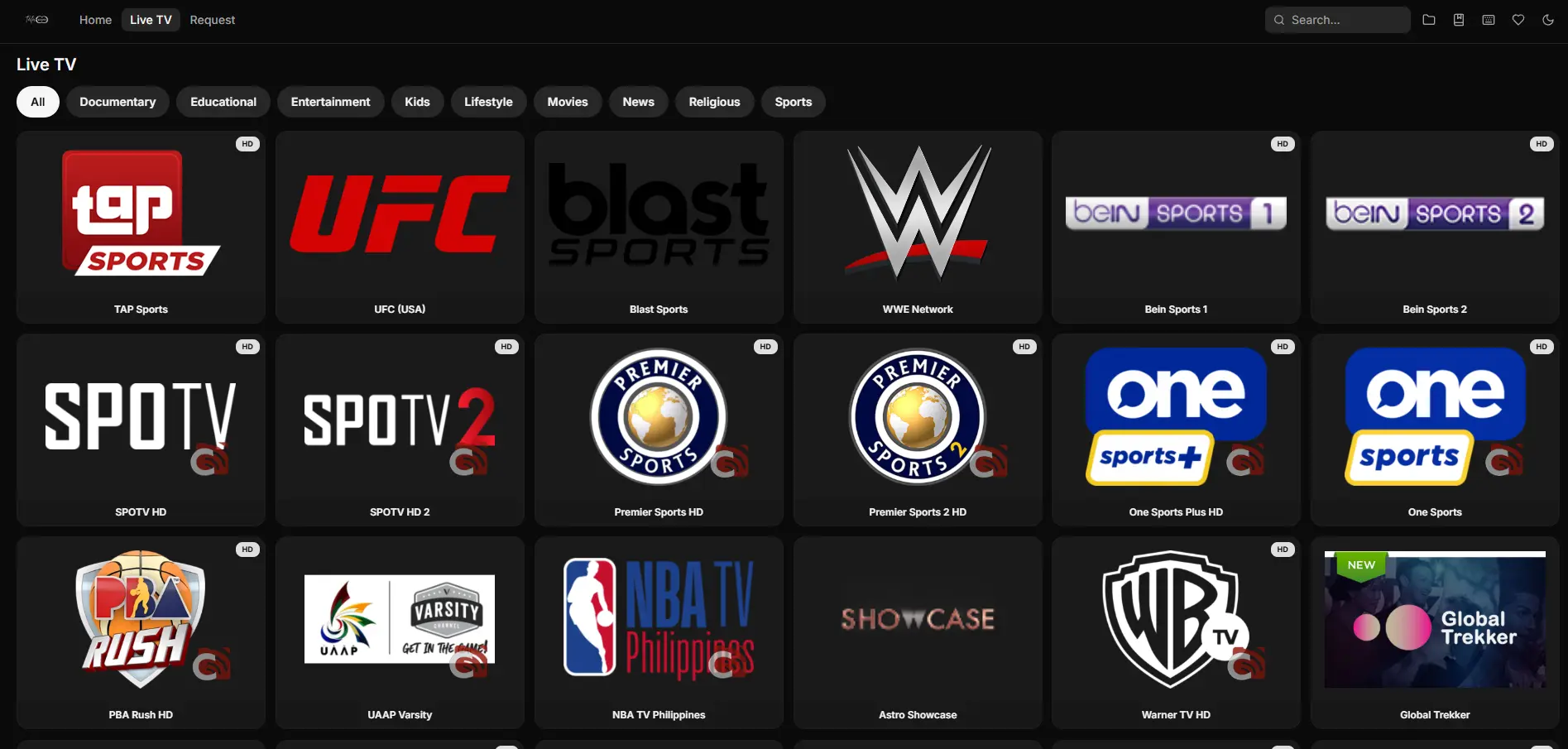Click the 'Global Trekker' channel title
1568x749 pixels.
pyautogui.click(x=1435, y=715)
